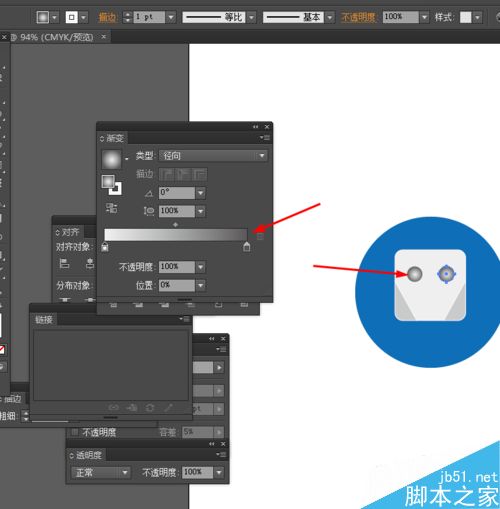This screenshot has width=500, height=509.
Task: Open the 类型 径向 gradient type dropdown
Action: click(213, 156)
